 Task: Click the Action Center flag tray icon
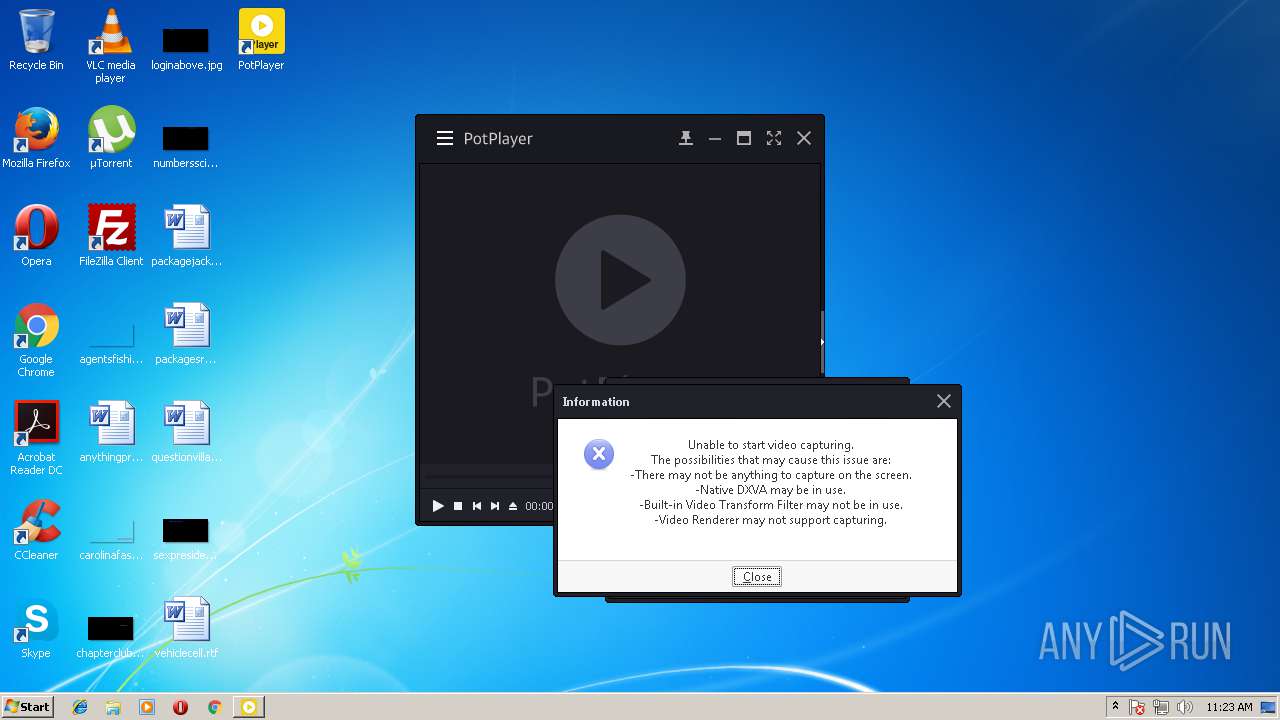coord(1138,707)
